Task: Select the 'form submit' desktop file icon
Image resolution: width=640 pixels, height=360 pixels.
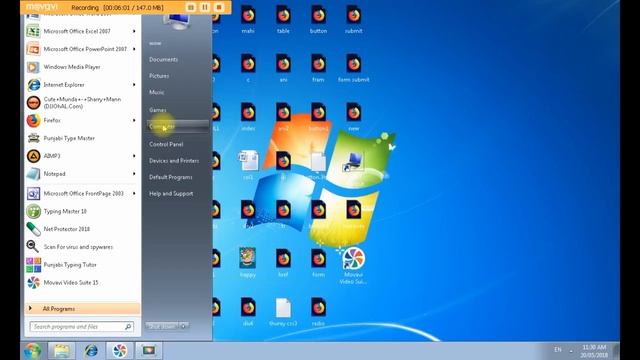Action: pyautogui.click(x=353, y=69)
